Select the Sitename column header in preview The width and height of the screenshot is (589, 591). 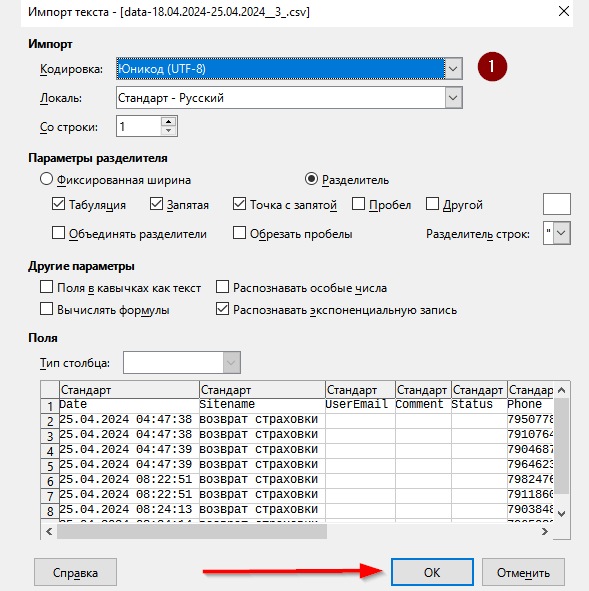click(262, 390)
